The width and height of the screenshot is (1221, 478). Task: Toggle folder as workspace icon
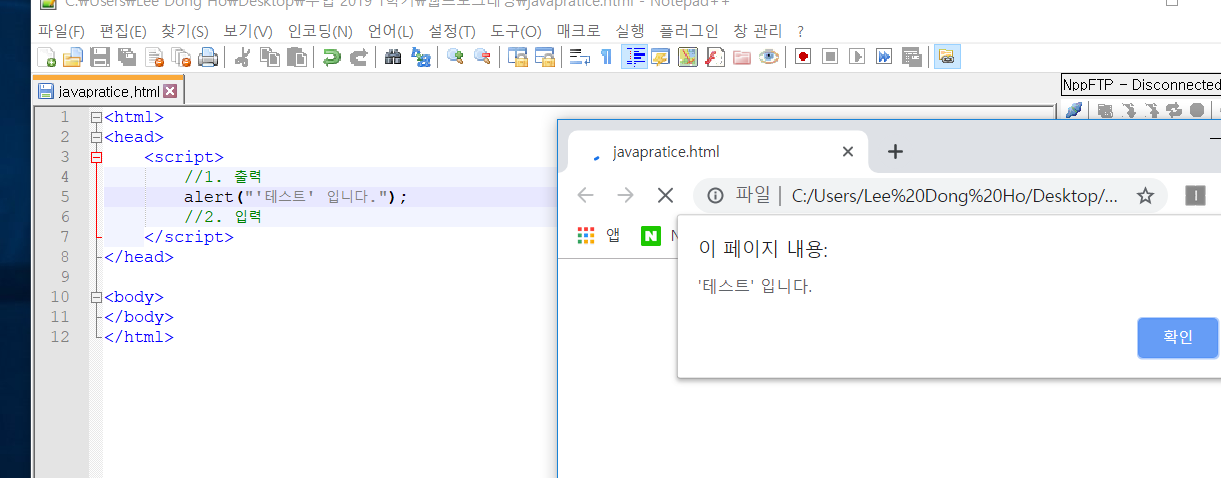coord(741,57)
